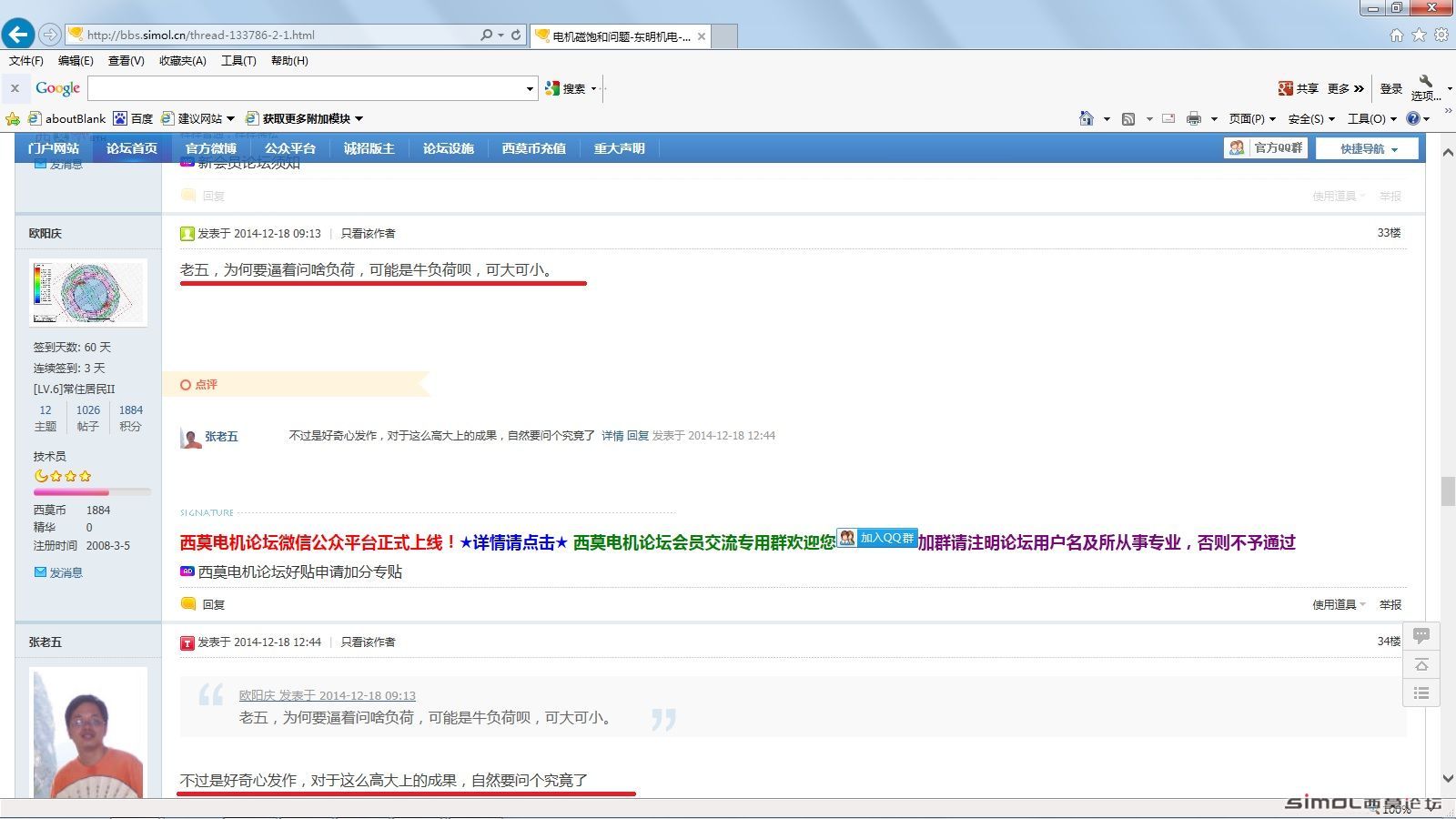
Task: Click the 加入QQ群 badge in signature
Action: 877,538
